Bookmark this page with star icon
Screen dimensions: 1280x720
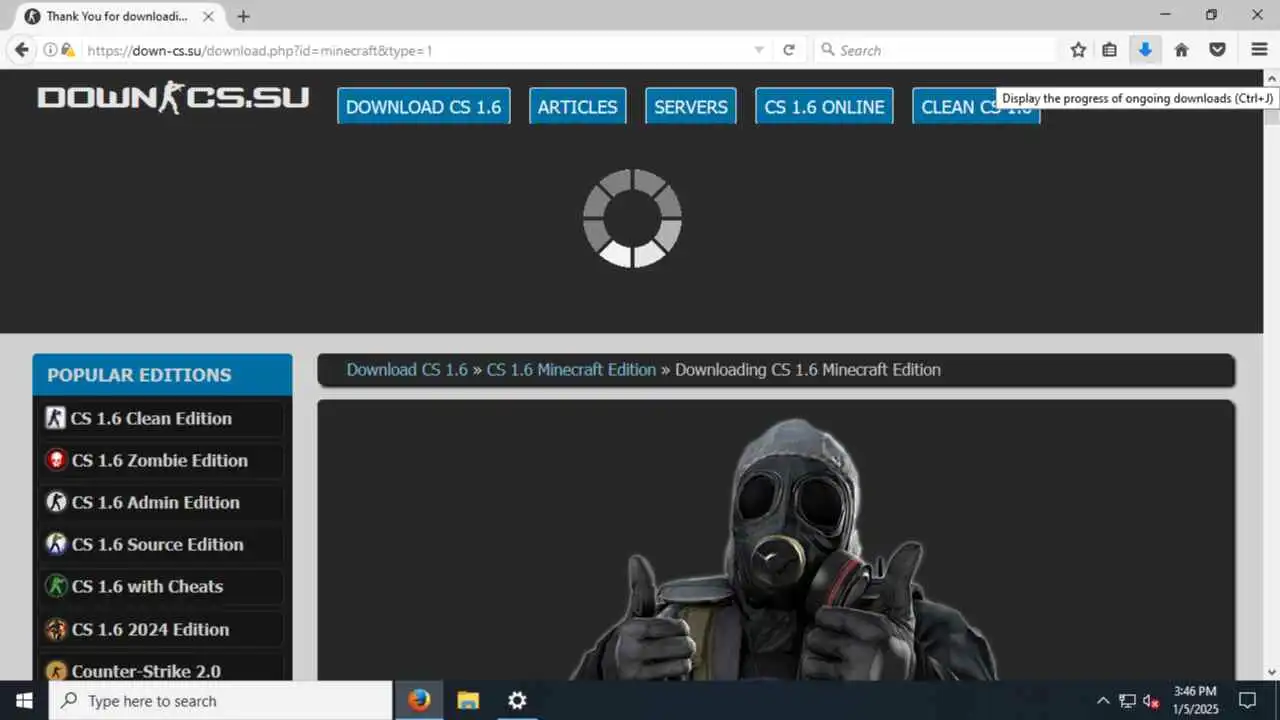click(x=1078, y=50)
